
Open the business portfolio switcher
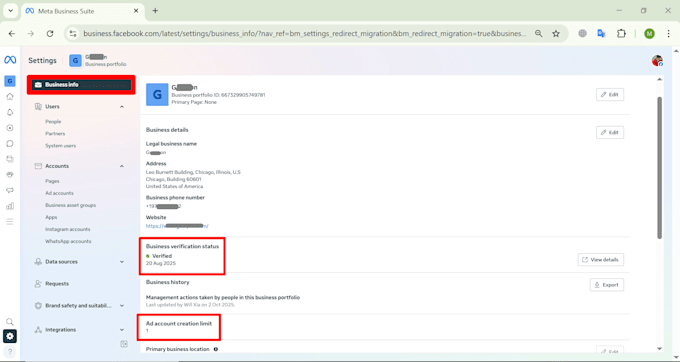98,60
